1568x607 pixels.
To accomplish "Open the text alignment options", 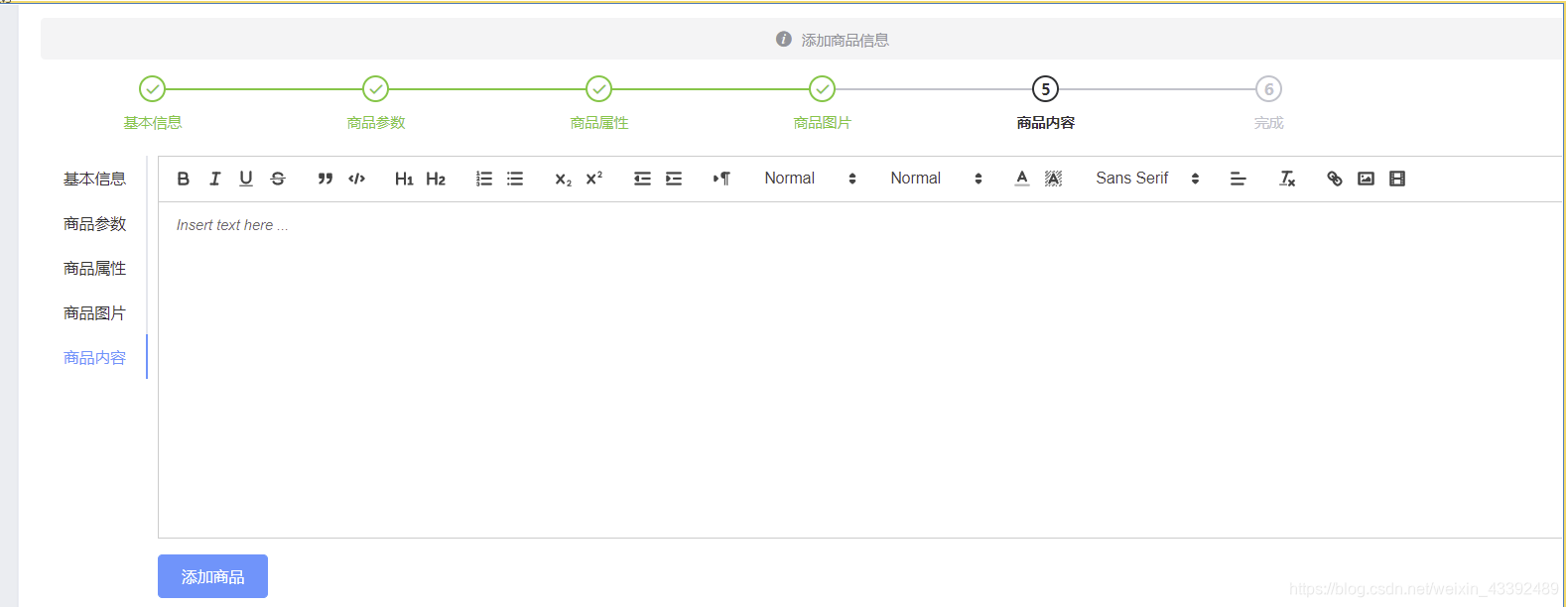I will click(1239, 179).
